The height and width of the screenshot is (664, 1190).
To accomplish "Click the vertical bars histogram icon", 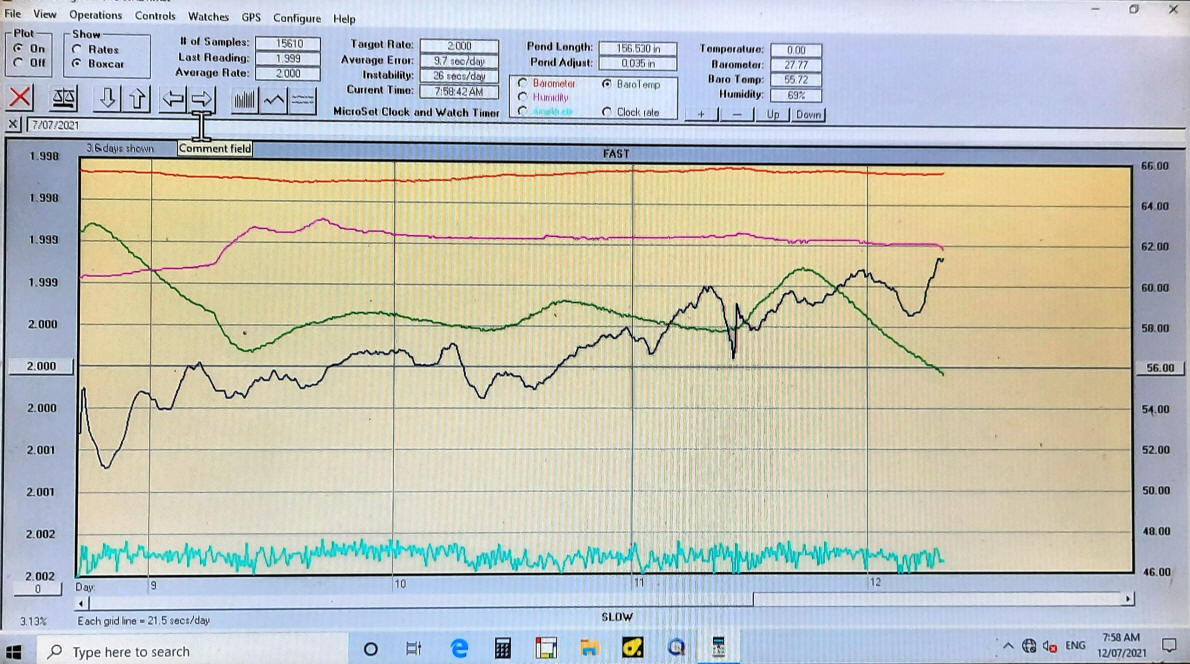I will pyautogui.click(x=245, y=99).
